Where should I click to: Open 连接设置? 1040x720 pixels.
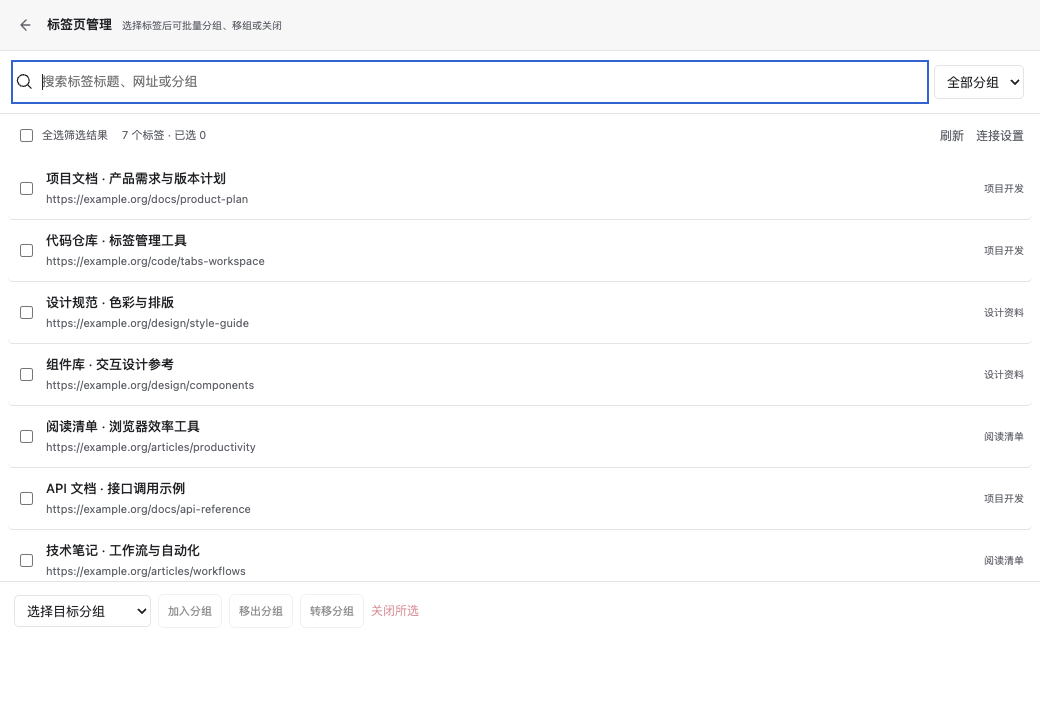[x=1000, y=136]
